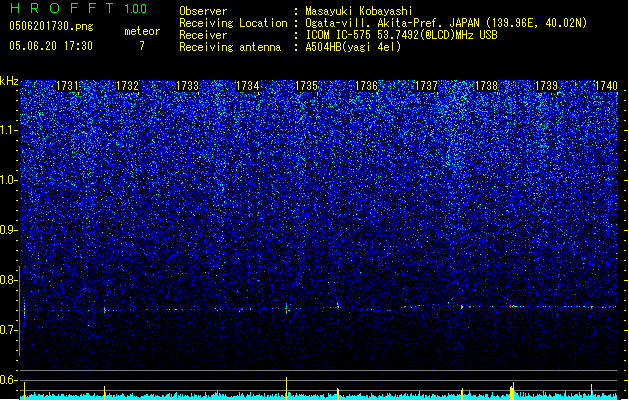Click the 0.6 kHz frequency label

8,380
